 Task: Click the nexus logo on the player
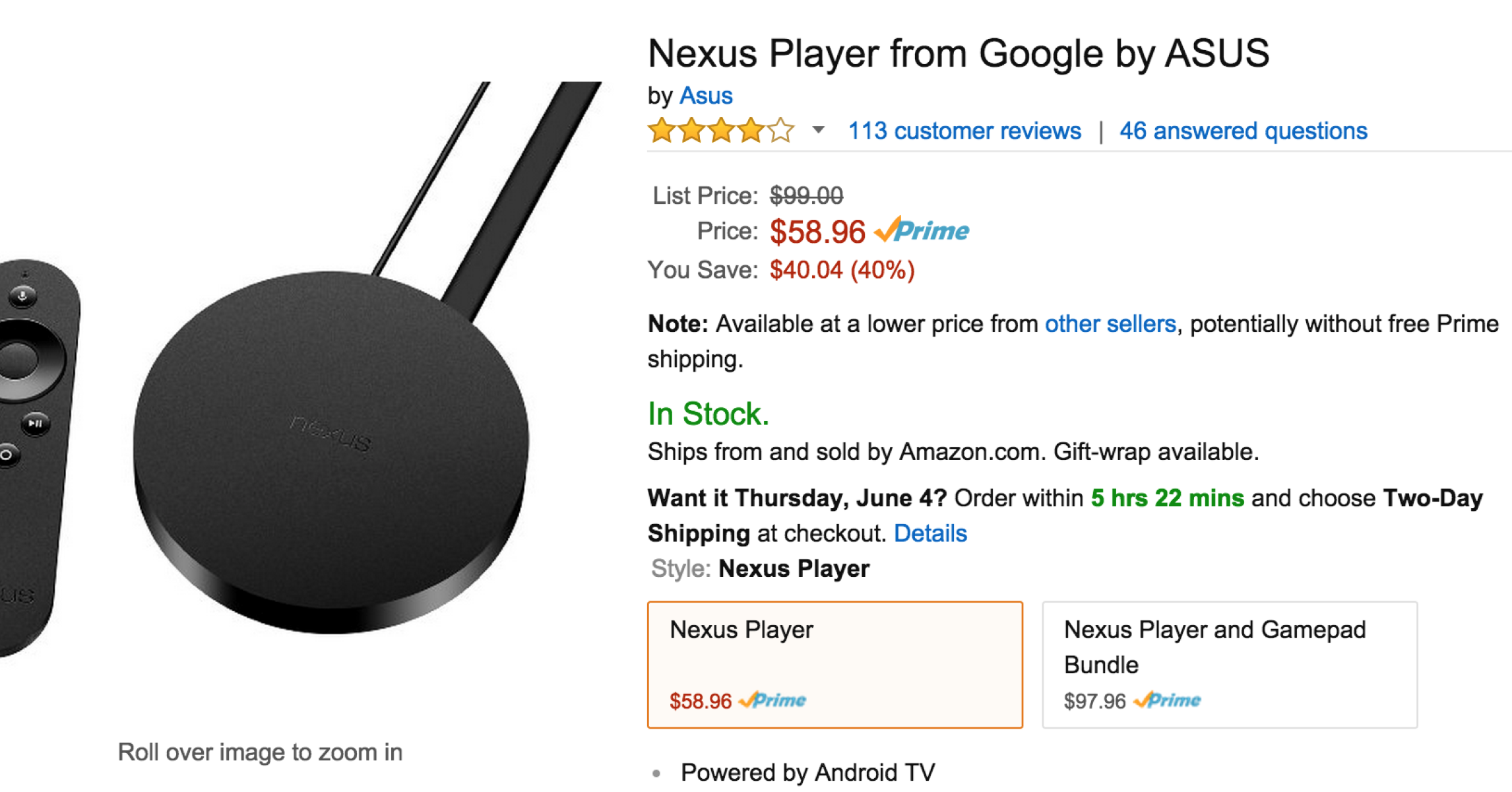[x=330, y=434]
